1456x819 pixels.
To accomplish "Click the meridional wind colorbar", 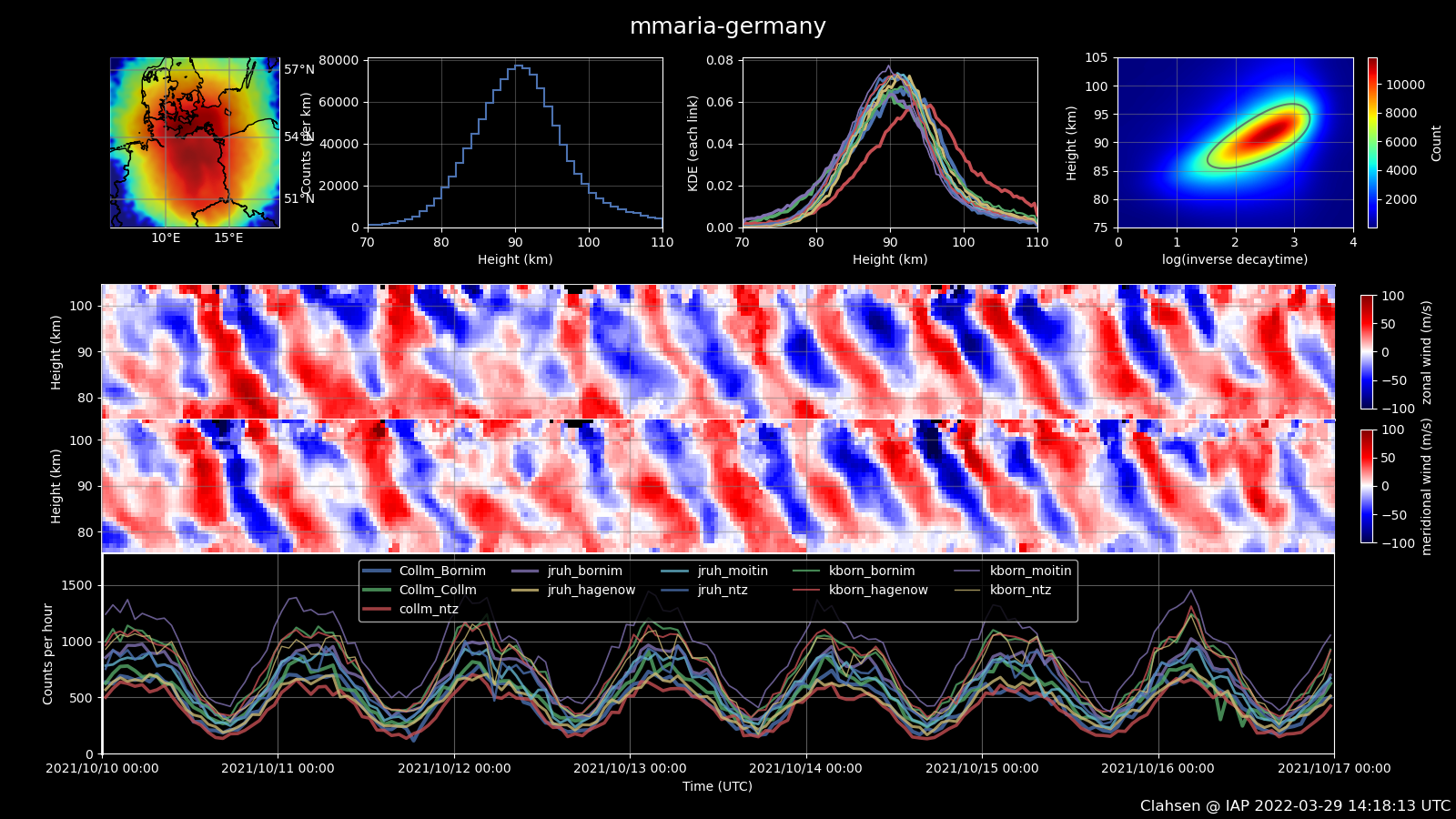I will [1367, 486].
